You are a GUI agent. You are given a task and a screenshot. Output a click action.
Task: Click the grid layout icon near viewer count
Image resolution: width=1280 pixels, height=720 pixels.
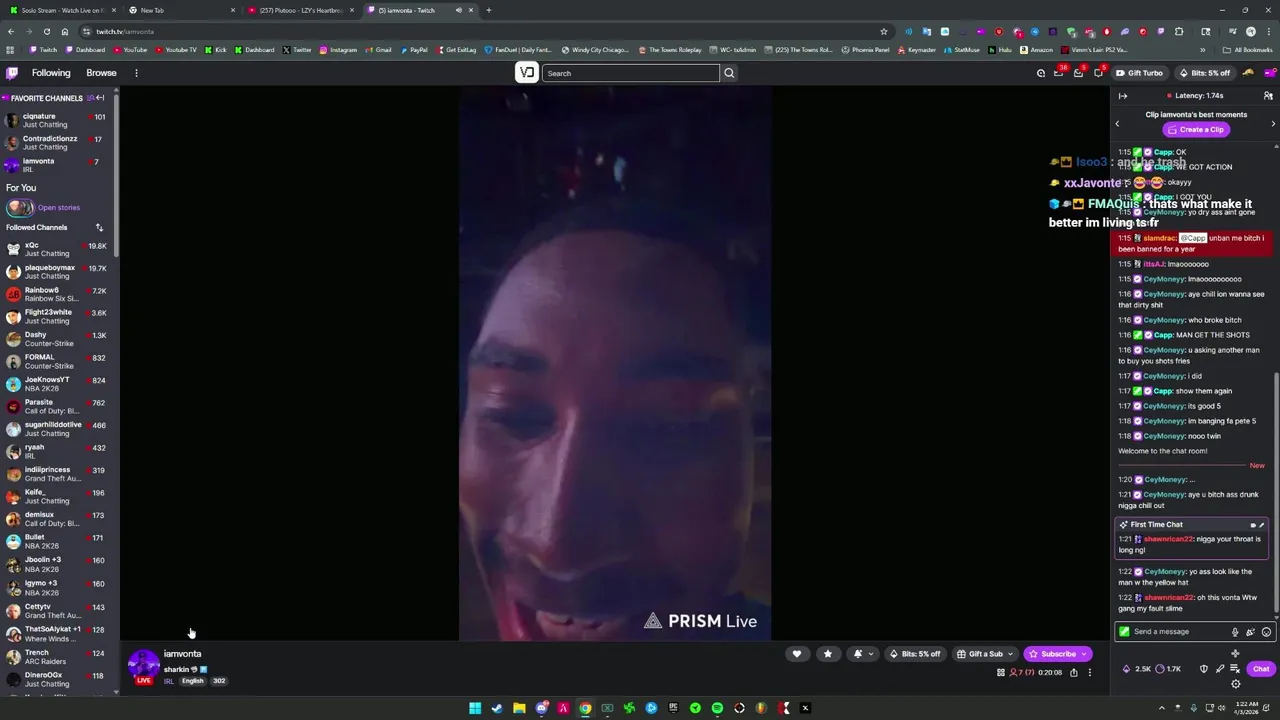[1001, 673]
